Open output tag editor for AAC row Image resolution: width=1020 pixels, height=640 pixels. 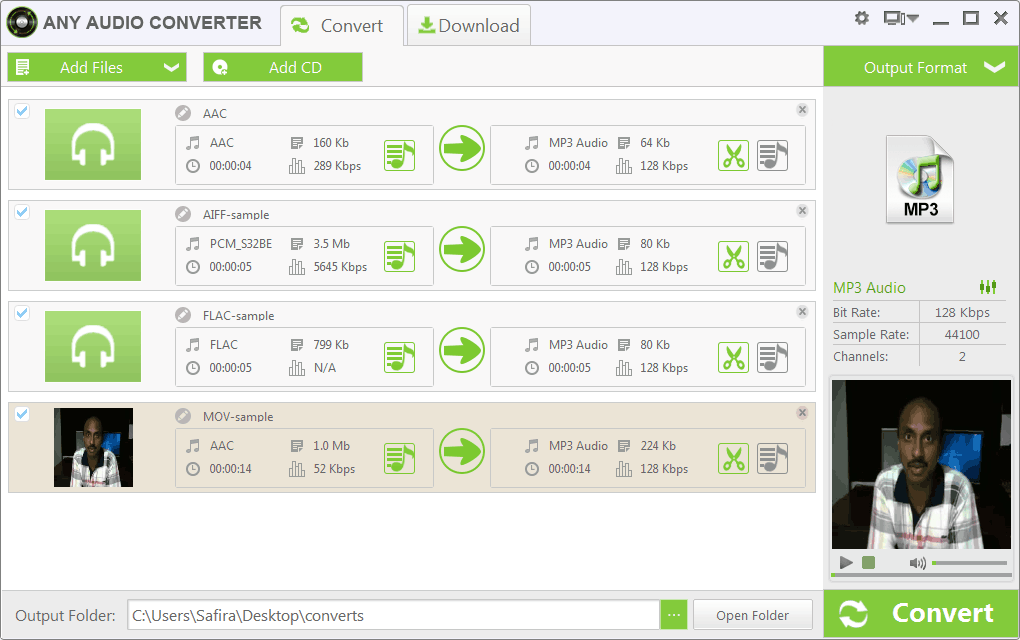coord(772,155)
